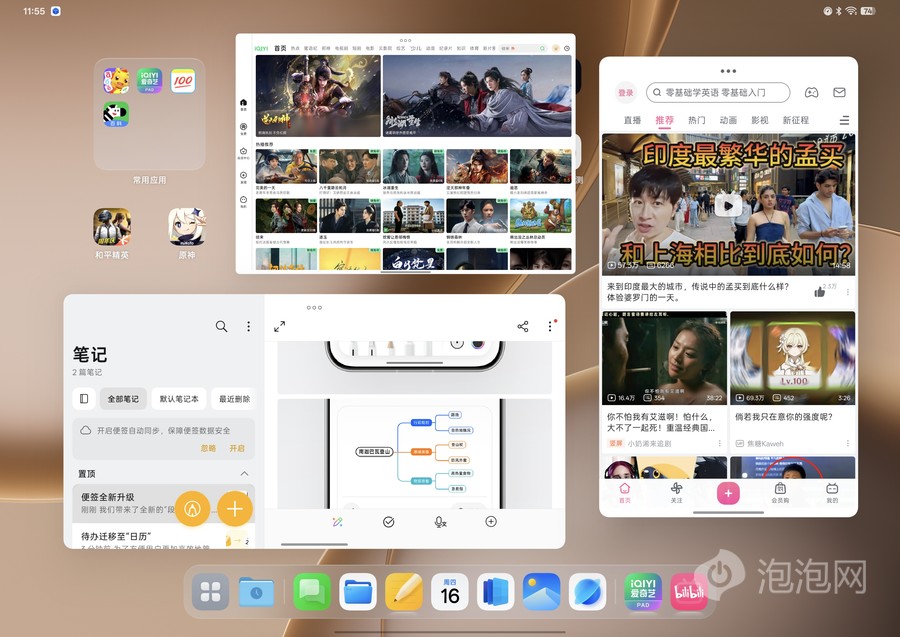Open the Bilibili game center controller icon
Viewport: 900px width, 637px height.
coord(812,93)
